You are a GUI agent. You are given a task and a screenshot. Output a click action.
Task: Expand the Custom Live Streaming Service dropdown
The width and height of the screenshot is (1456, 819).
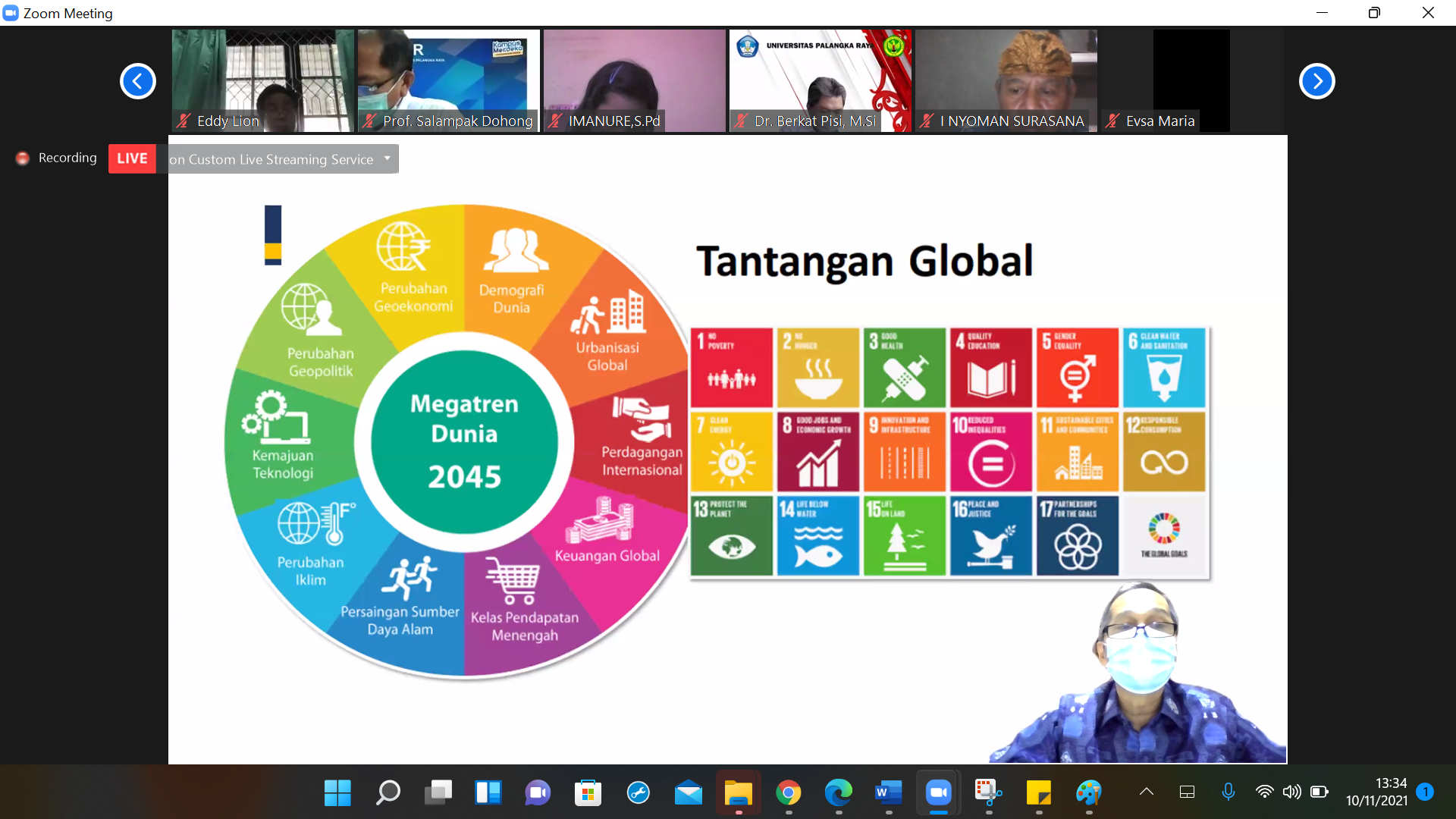[x=387, y=158]
